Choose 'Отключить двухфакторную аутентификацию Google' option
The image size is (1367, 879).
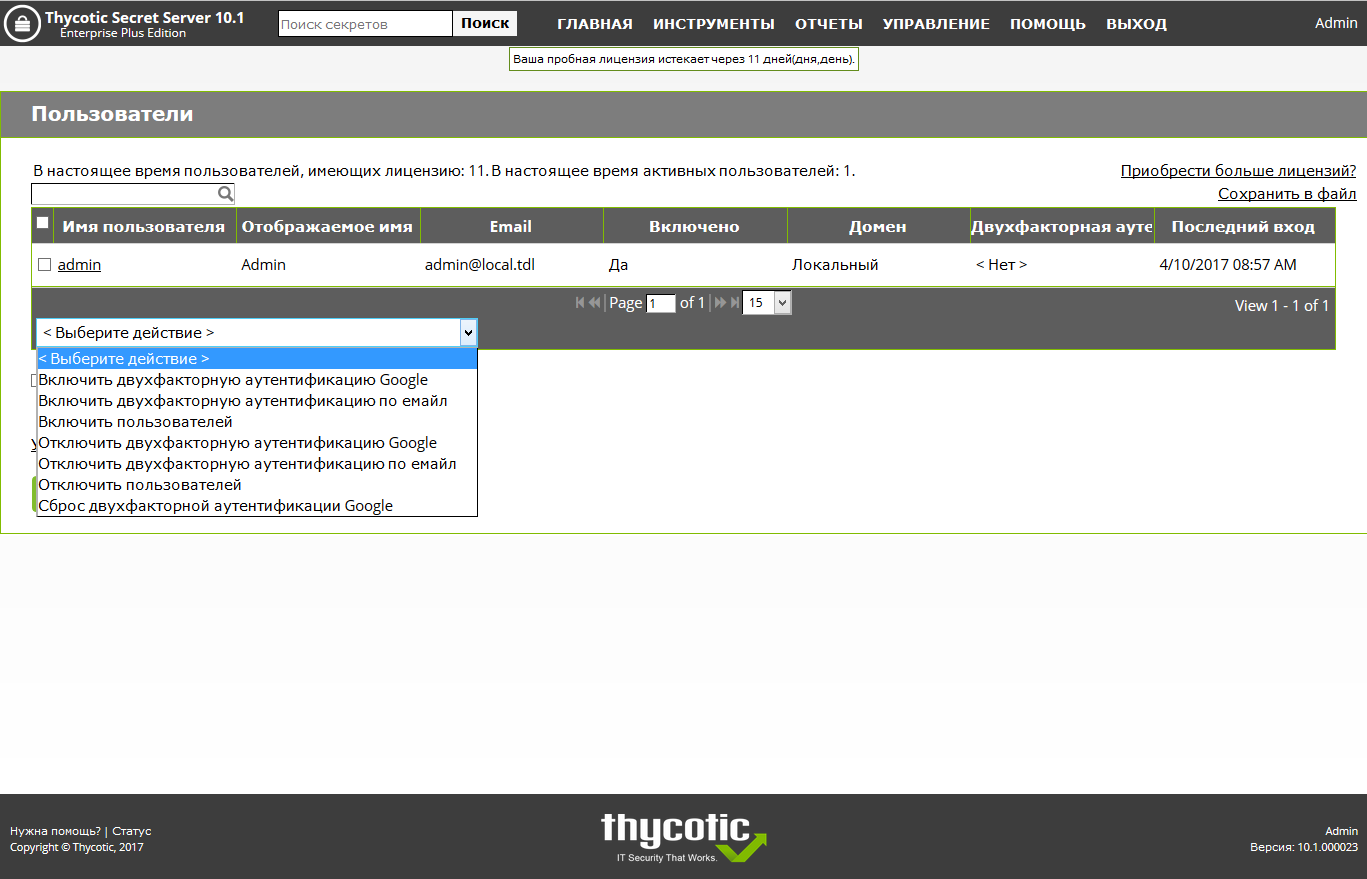(257, 443)
